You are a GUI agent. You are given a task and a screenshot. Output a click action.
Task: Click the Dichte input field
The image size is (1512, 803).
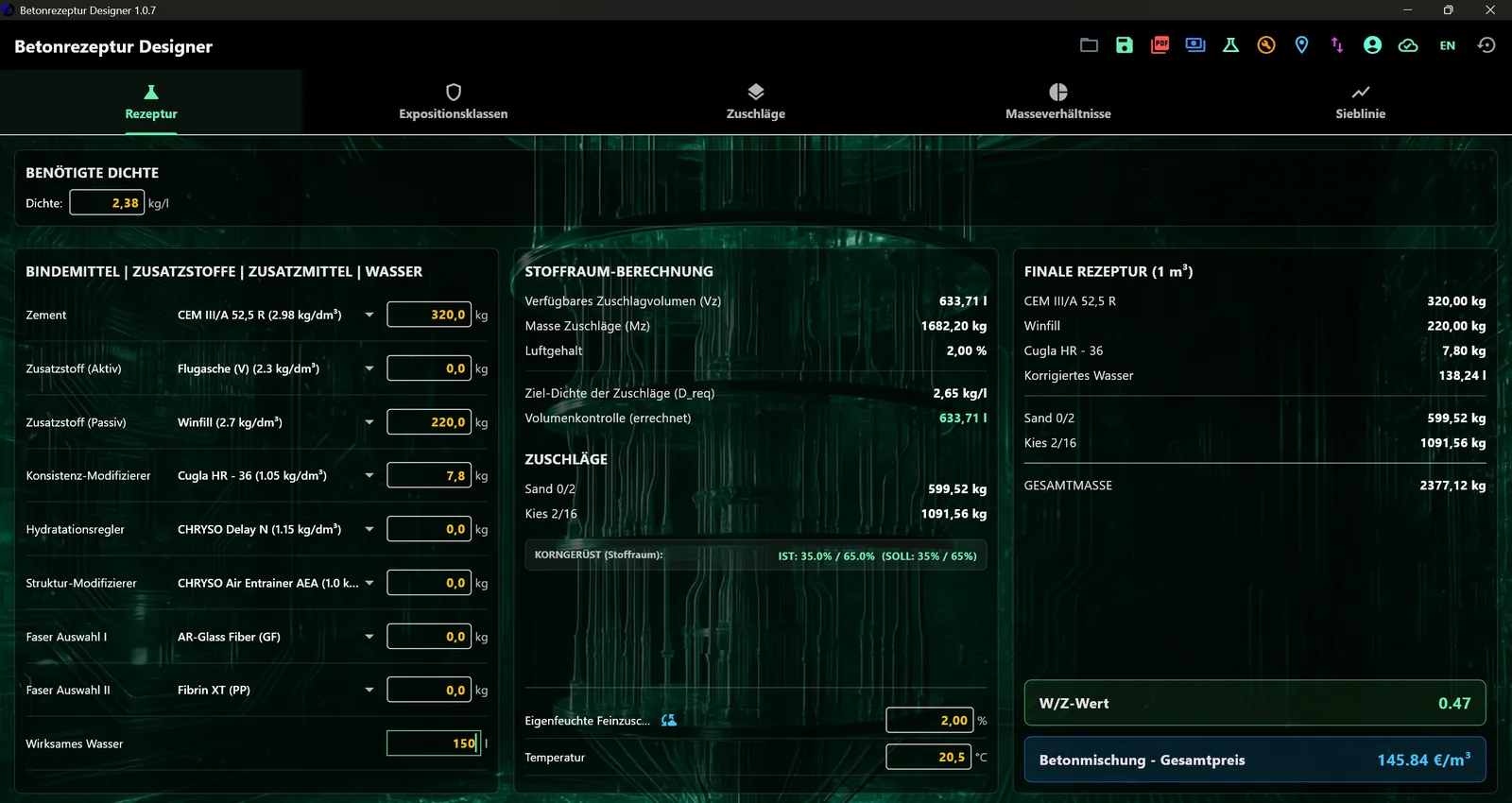107,202
